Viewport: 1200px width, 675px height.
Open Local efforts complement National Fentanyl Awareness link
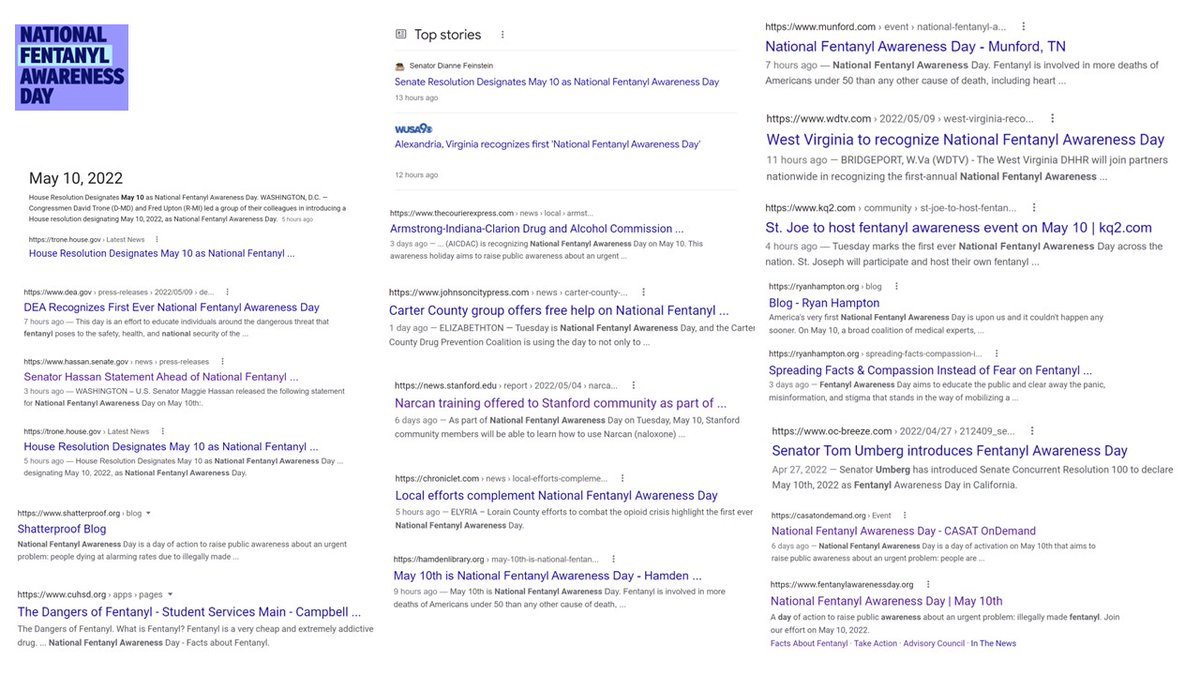click(x=556, y=496)
